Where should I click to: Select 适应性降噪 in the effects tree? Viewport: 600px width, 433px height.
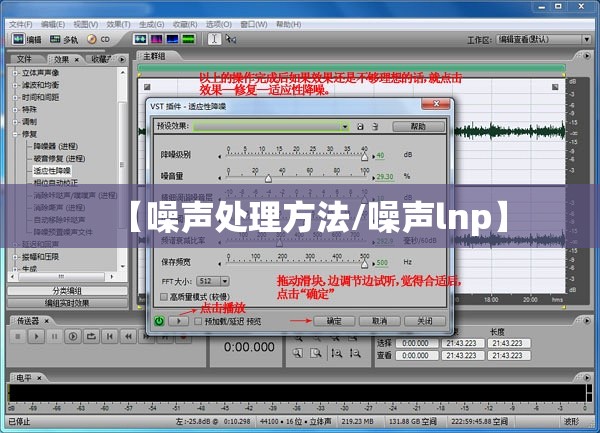[x=52, y=171]
